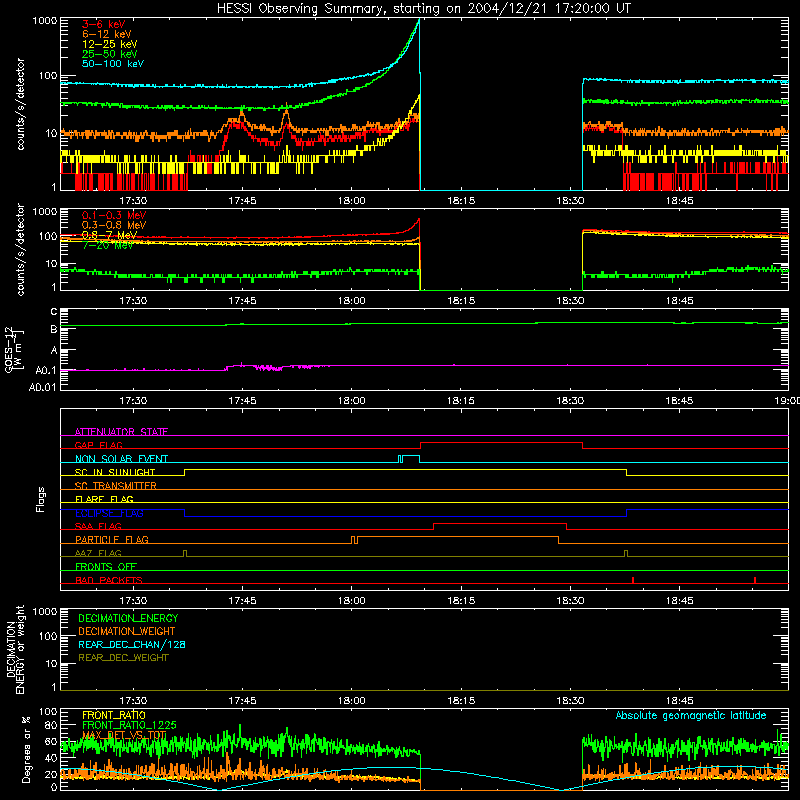Select the ECLIPSE_FLAG label
800x800 pixels.
click(x=109, y=513)
